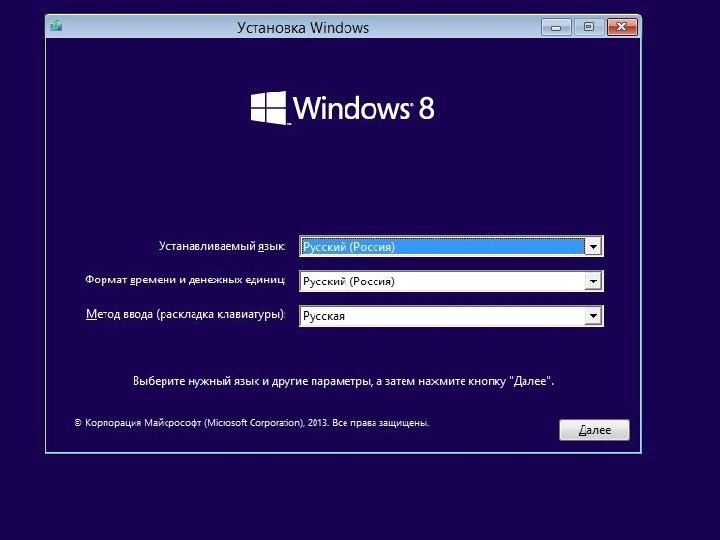Click Формат времени и денежных единиц label
This screenshot has height=540, width=720.
click(185, 280)
